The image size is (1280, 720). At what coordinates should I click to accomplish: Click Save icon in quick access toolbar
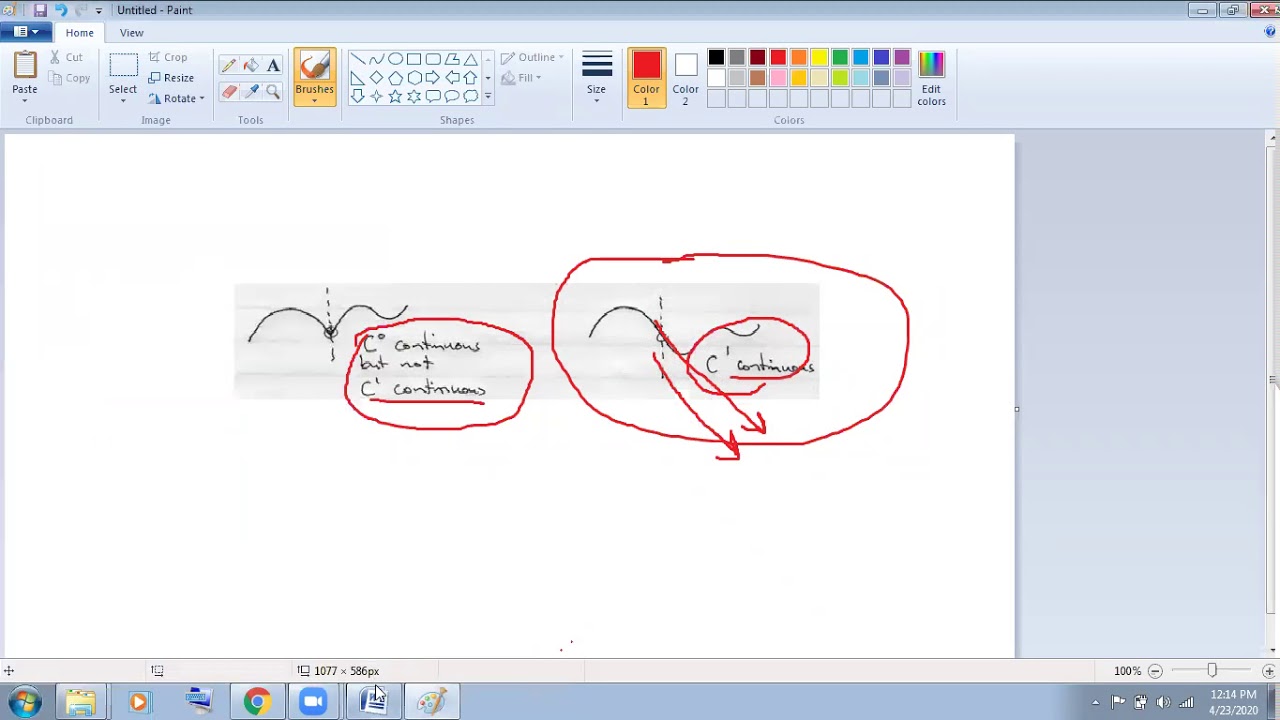tap(40, 10)
